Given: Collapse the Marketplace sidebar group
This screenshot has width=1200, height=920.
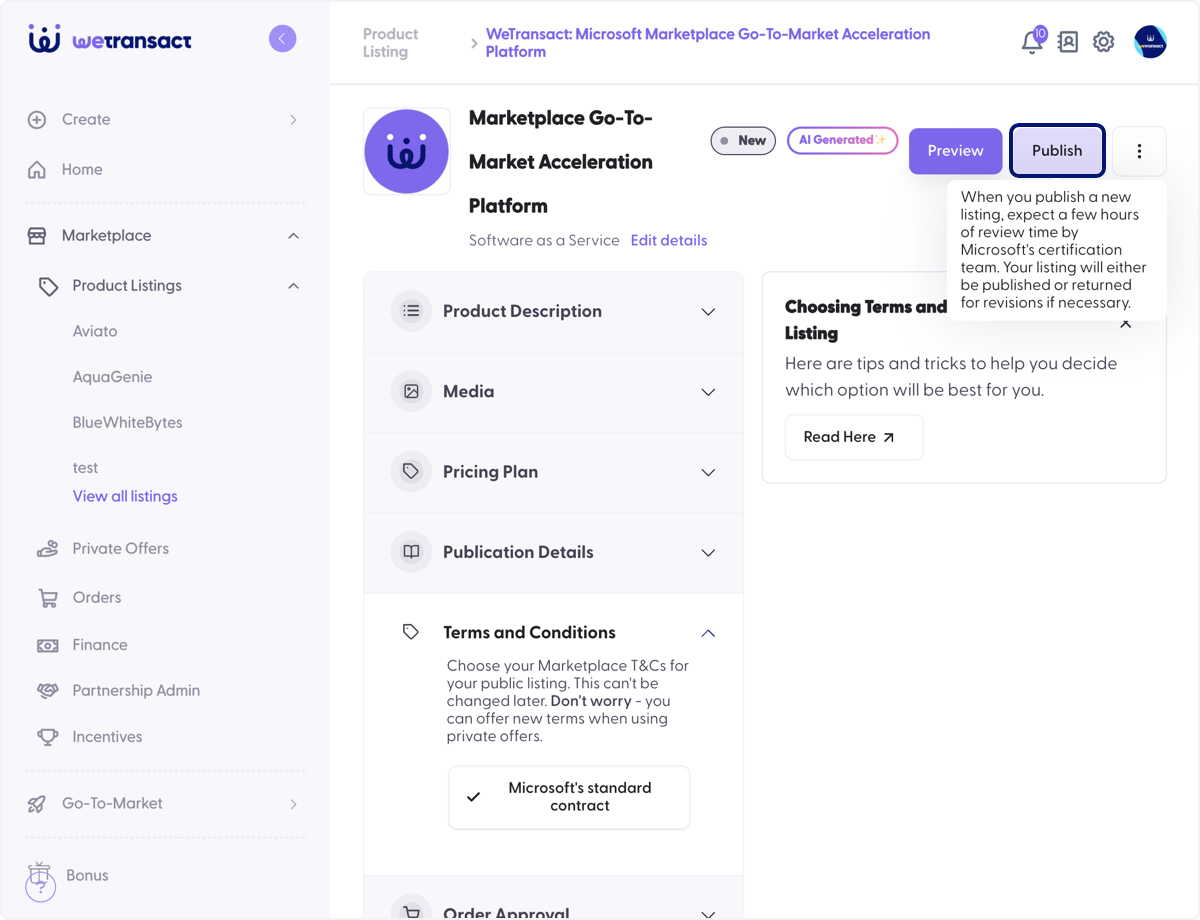Looking at the screenshot, I should pyautogui.click(x=293, y=236).
